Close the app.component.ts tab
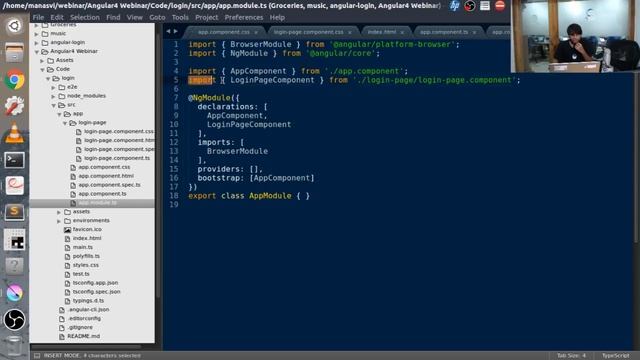This screenshot has width=640, height=360. pyautogui.click(x=474, y=32)
